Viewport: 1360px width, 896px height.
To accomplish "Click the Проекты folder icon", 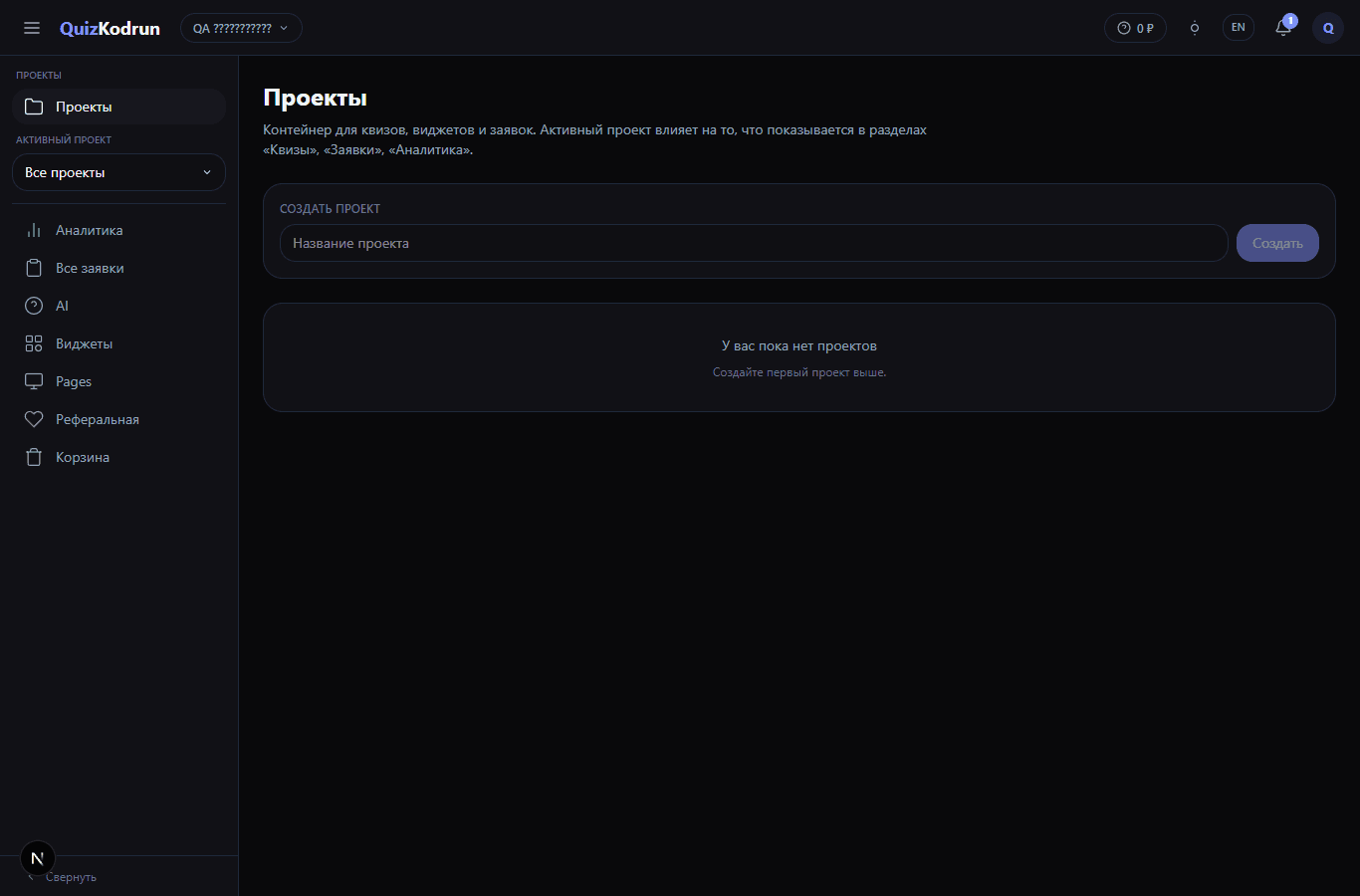I will (34, 107).
